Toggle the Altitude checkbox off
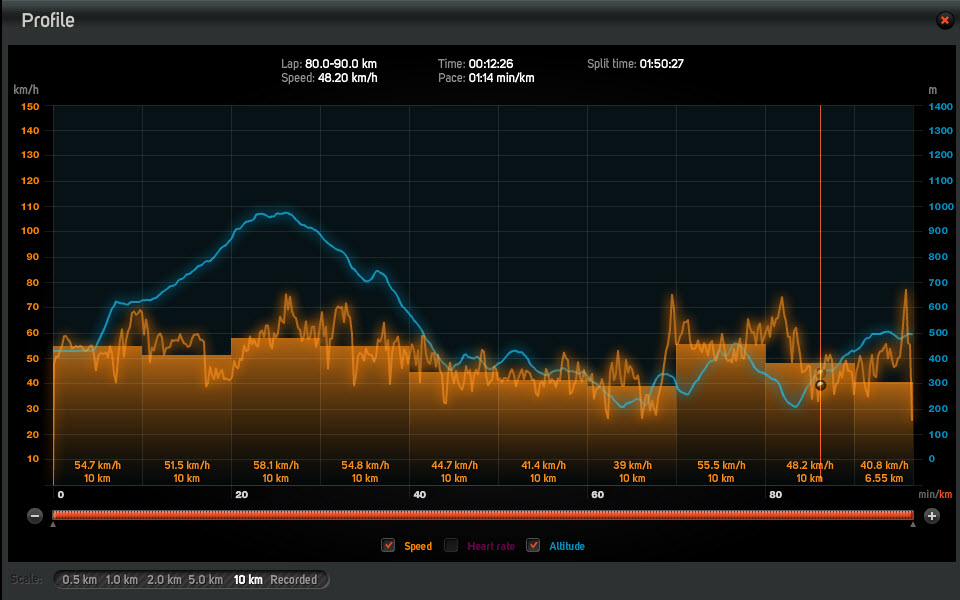Screen dimensions: 960x600 click(533, 545)
